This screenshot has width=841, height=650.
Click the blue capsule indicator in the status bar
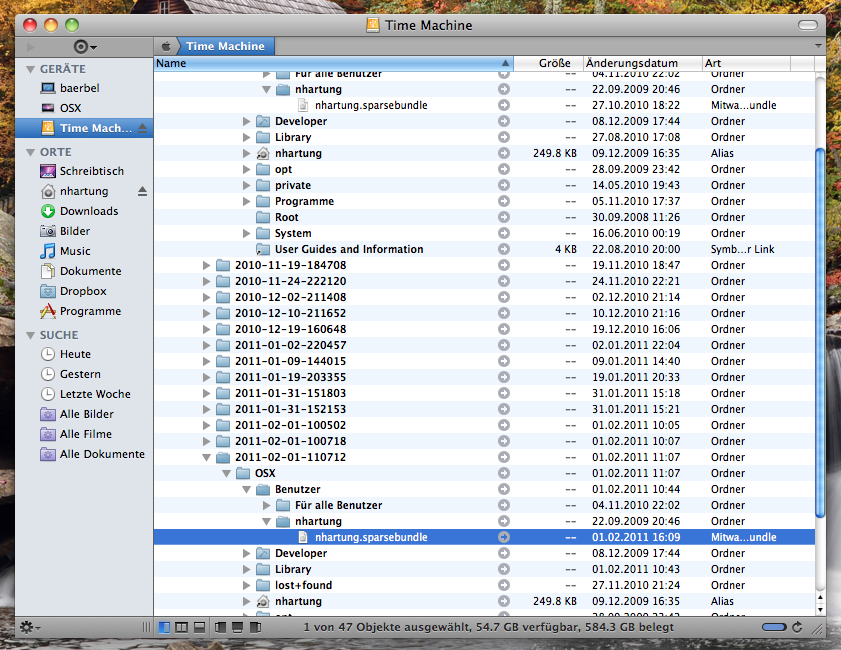click(x=774, y=627)
